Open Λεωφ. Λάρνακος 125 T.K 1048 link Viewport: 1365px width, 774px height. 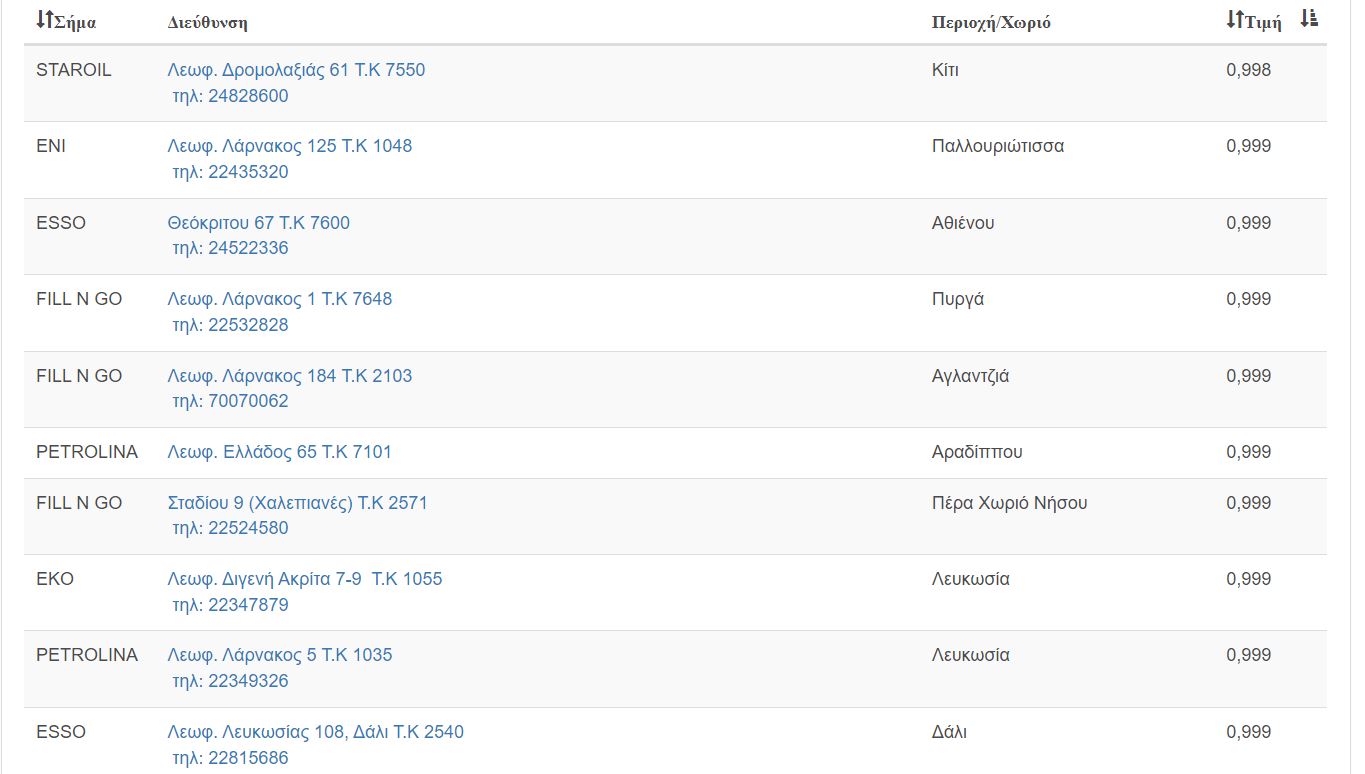(x=290, y=146)
